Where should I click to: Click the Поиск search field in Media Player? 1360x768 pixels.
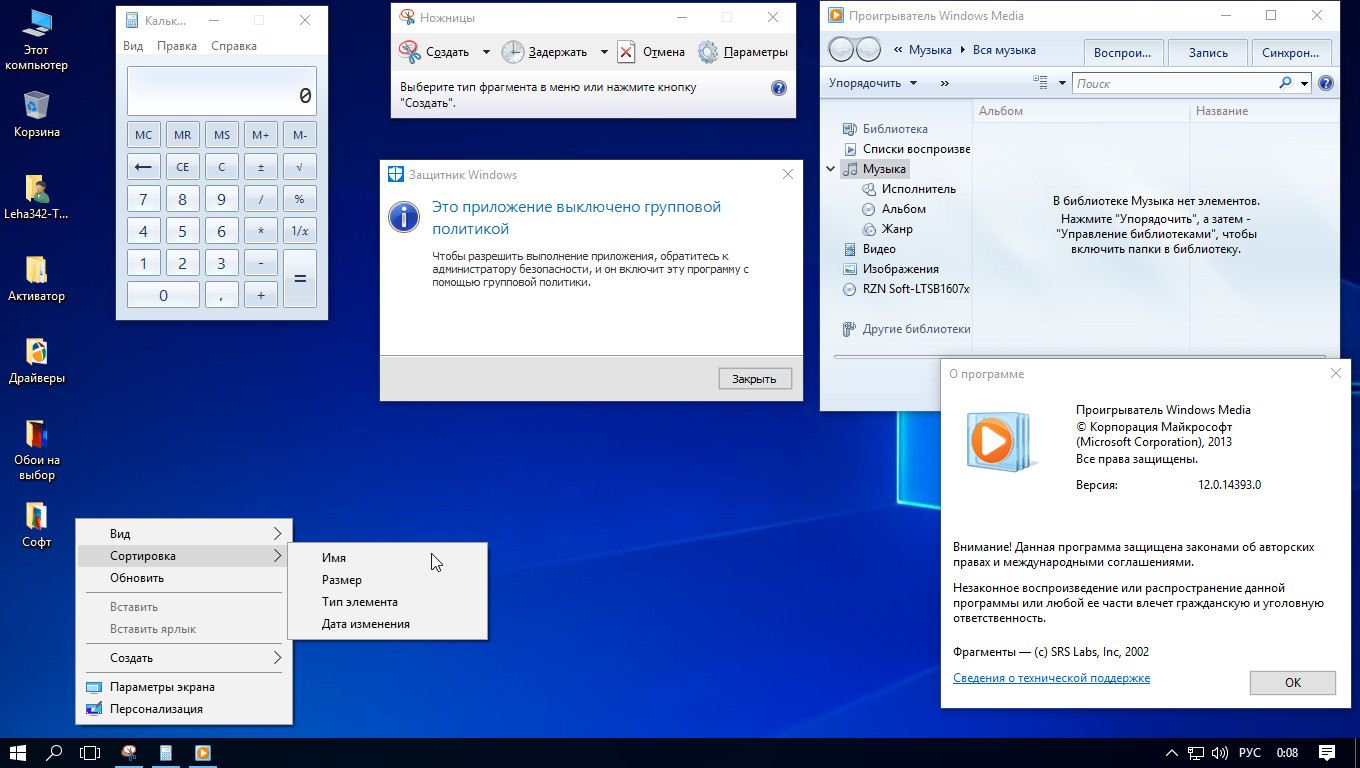(x=1174, y=83)
